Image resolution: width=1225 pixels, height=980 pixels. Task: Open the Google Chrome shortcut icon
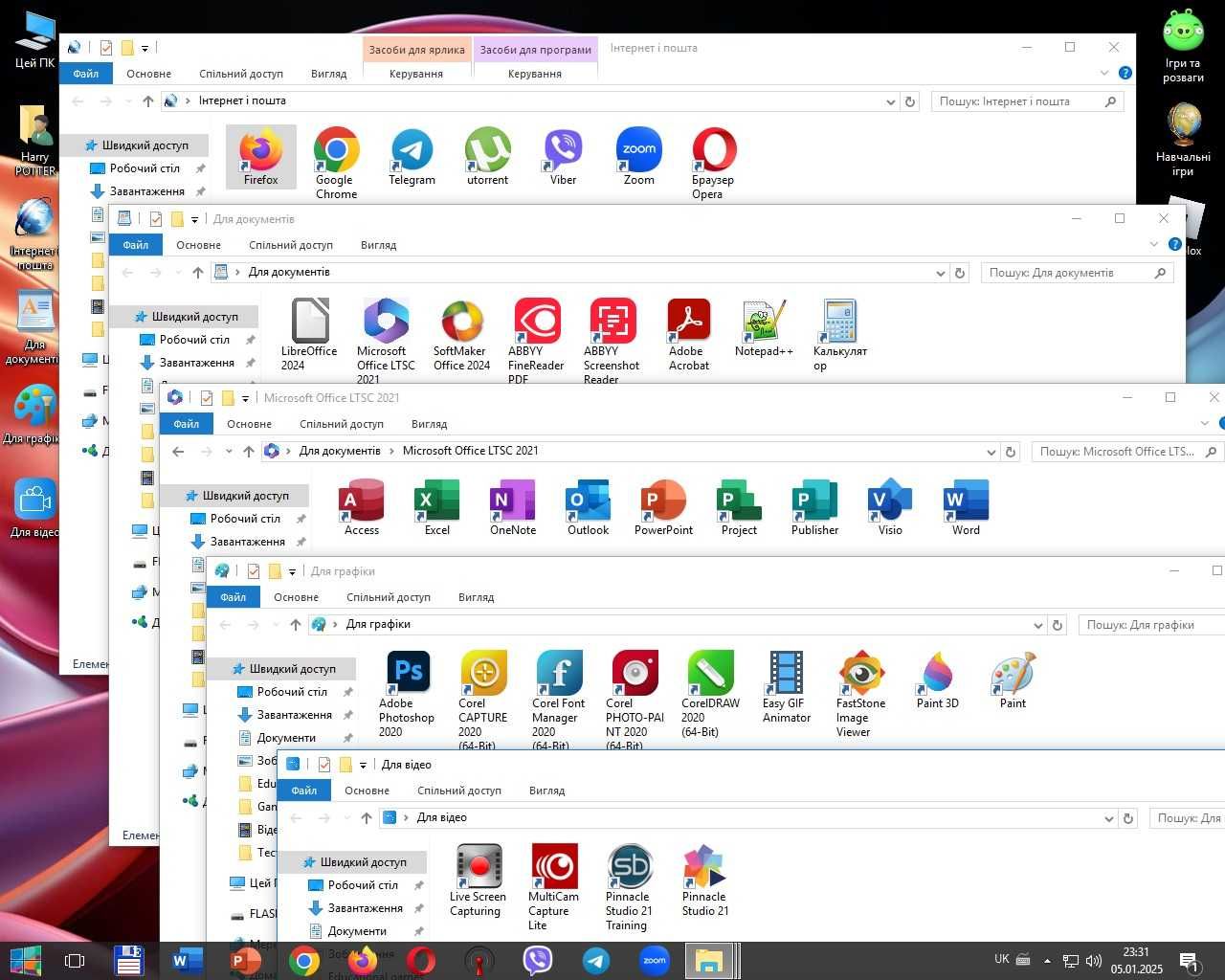pyautogui.click(x=336, y=163)
